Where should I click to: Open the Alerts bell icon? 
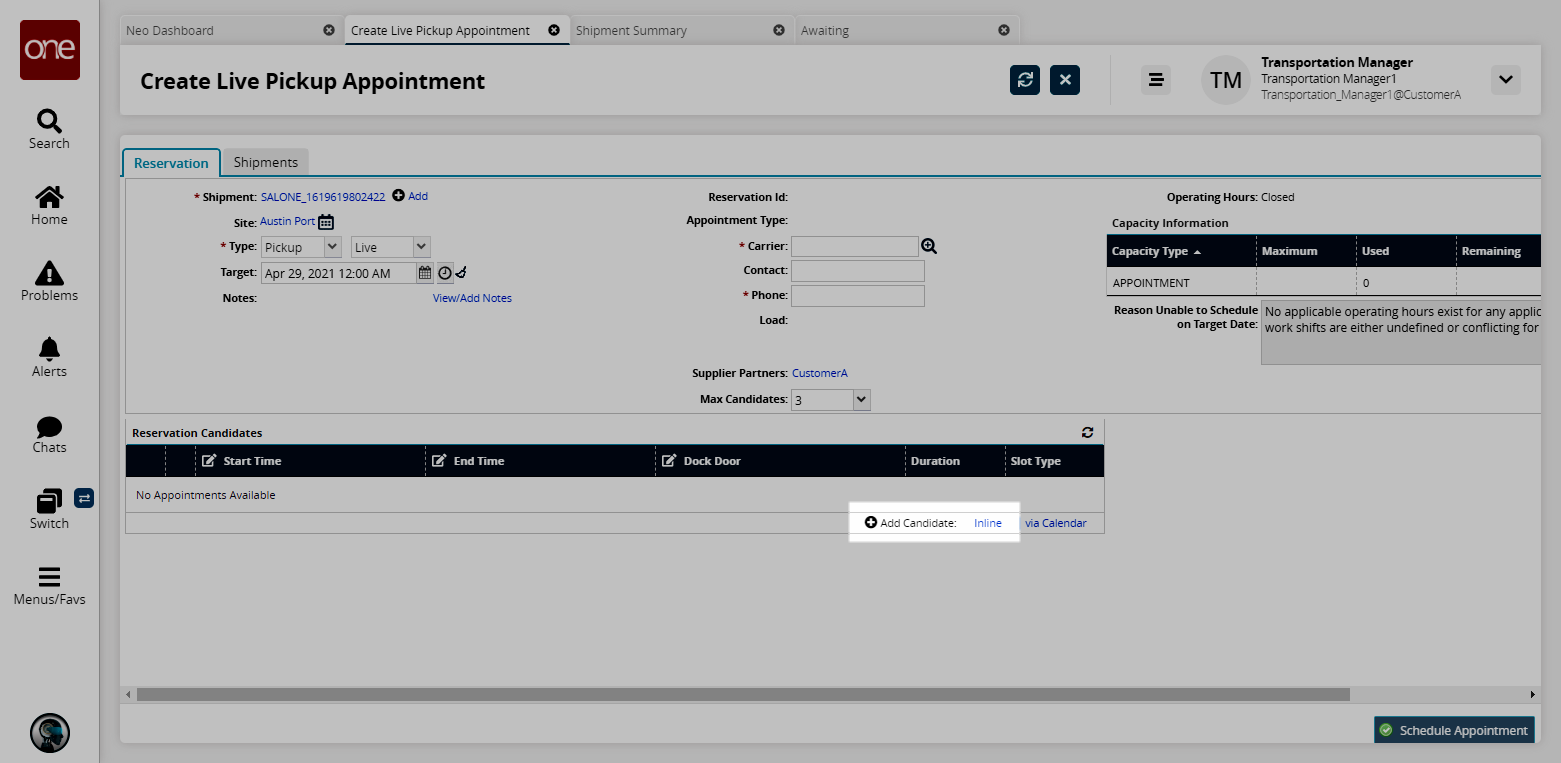pyautogui.click(x=49, y=349)
